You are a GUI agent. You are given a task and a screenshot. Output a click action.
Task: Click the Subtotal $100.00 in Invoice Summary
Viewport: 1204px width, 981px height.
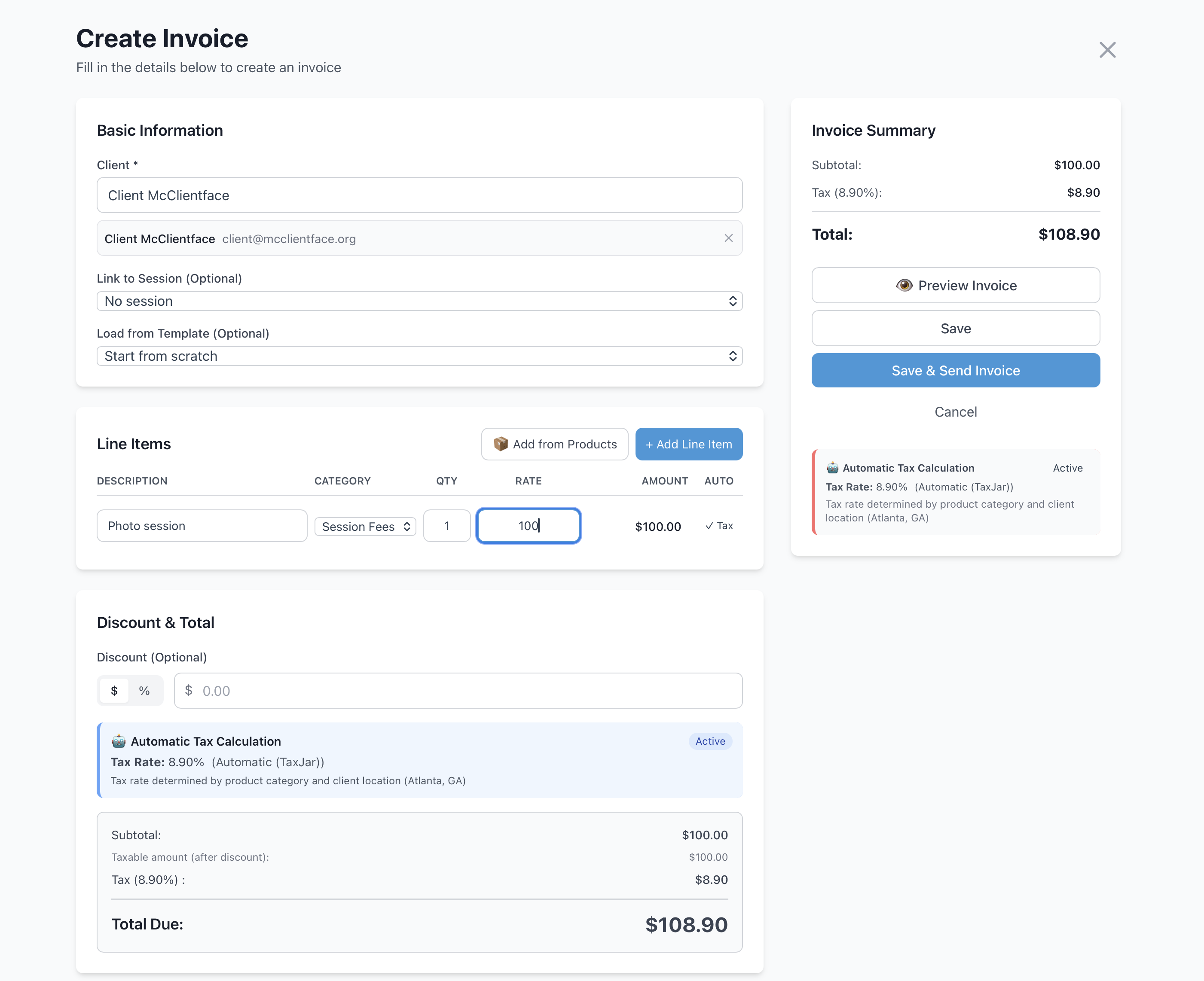pos(1076,165)
